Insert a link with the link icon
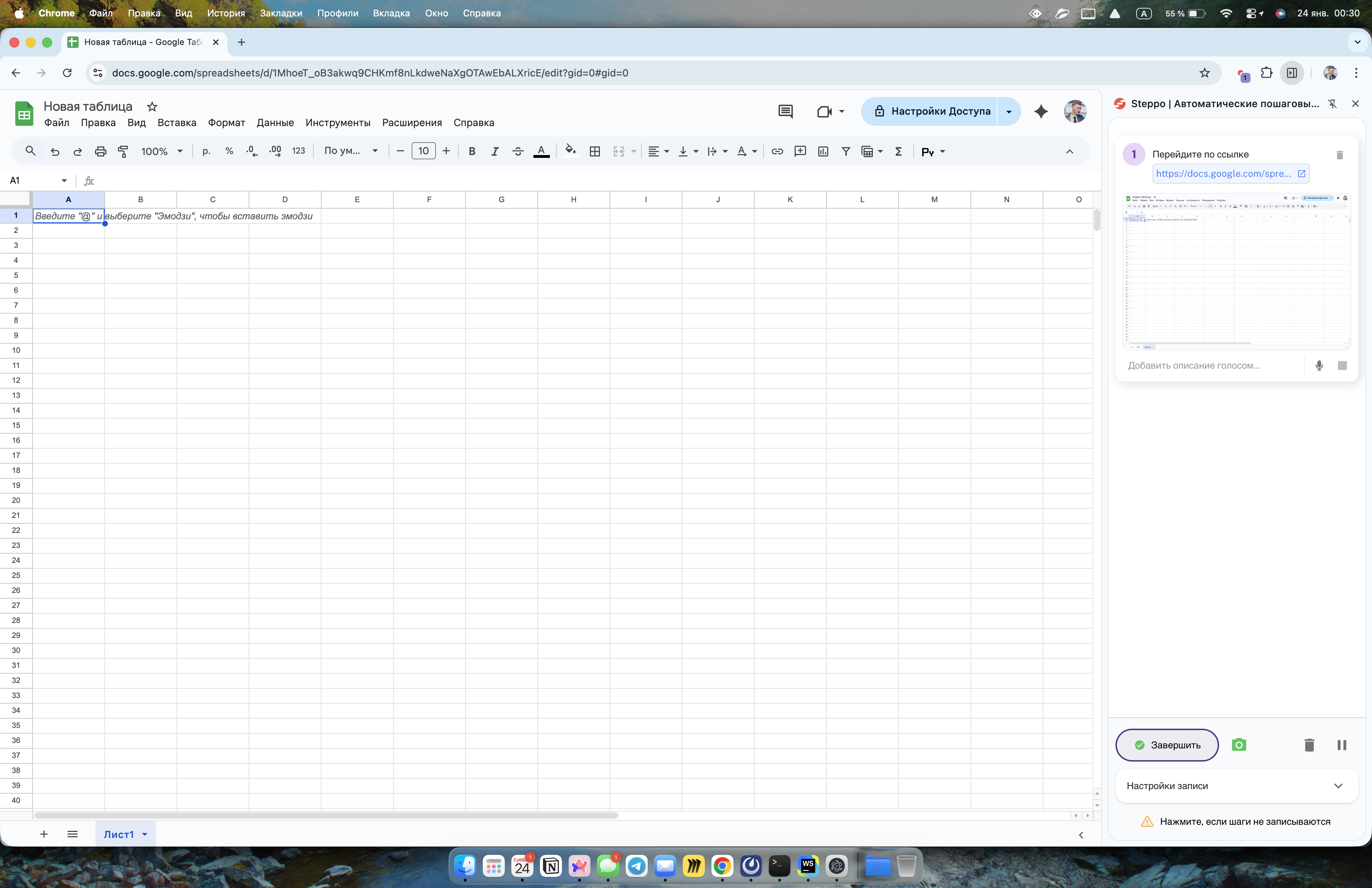Image resolution: width=1372 pixels, height=888 pixels. click(776, 151)
